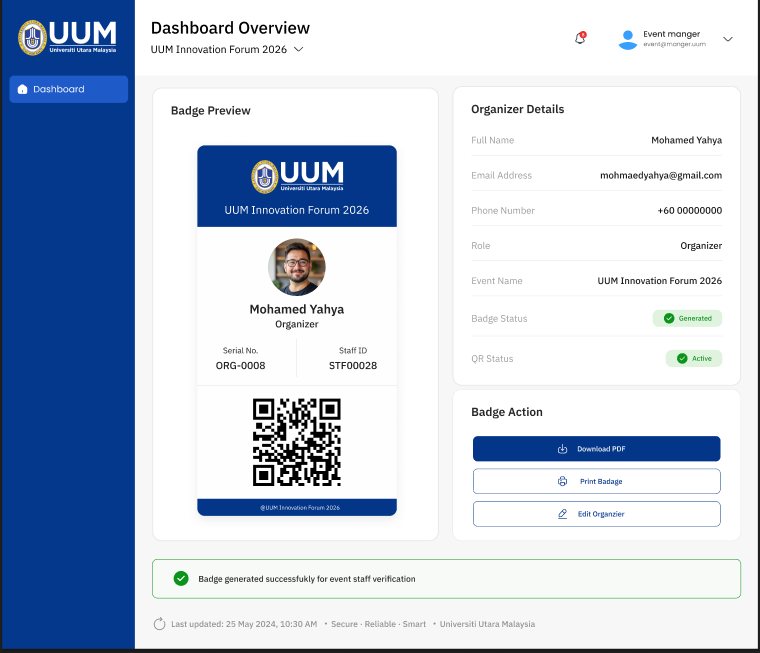760x653 pixels.
Task: Click the Role value Organizer in details
Action: 701,246
